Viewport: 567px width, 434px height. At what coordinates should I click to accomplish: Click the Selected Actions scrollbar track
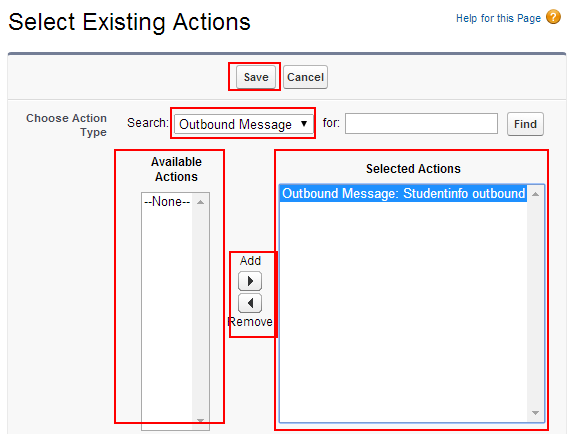pyautogui.click(x=536, y=304)
